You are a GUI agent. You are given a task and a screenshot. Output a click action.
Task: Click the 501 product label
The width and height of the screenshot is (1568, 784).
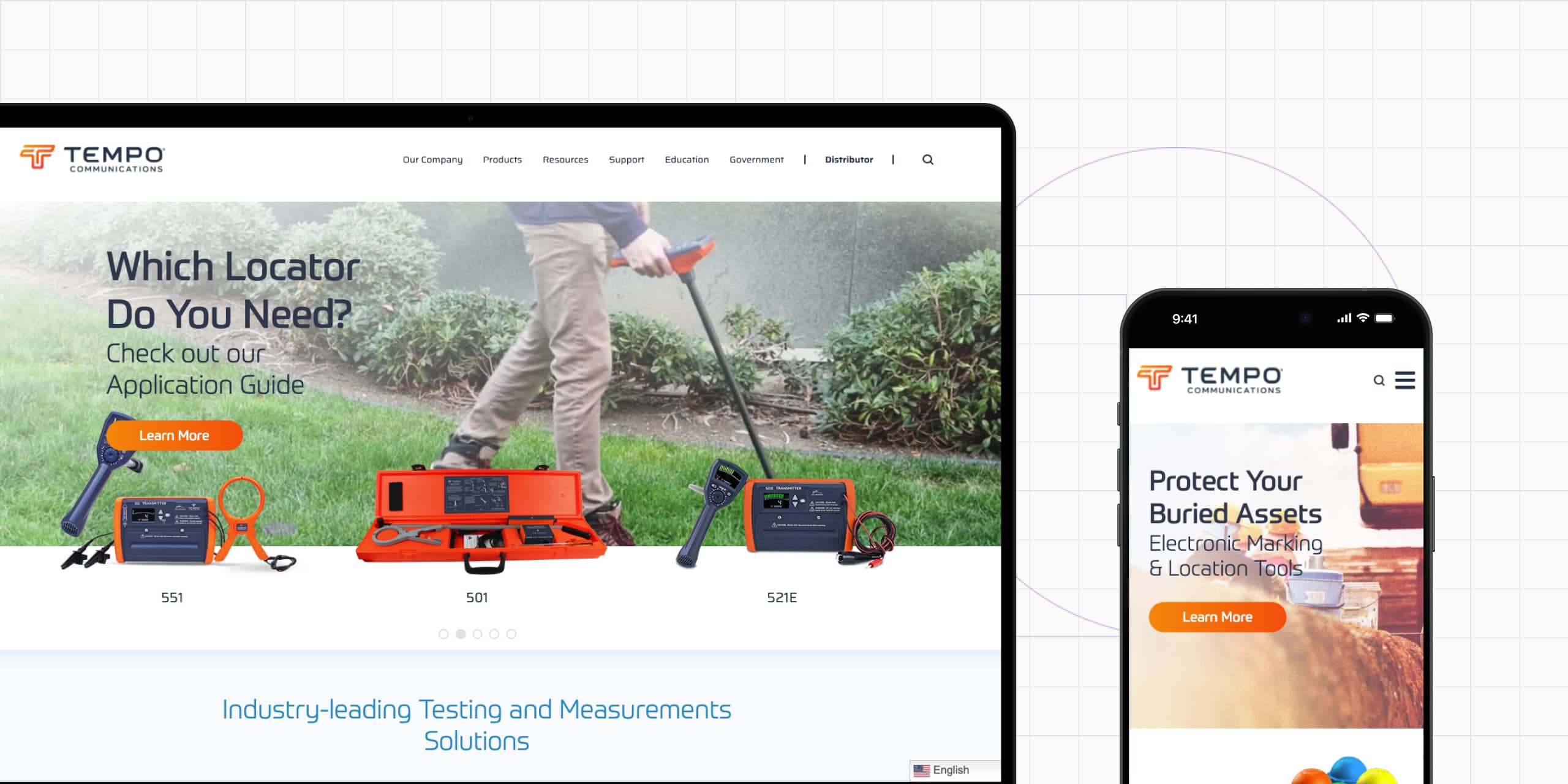click(x=477, y=597)
